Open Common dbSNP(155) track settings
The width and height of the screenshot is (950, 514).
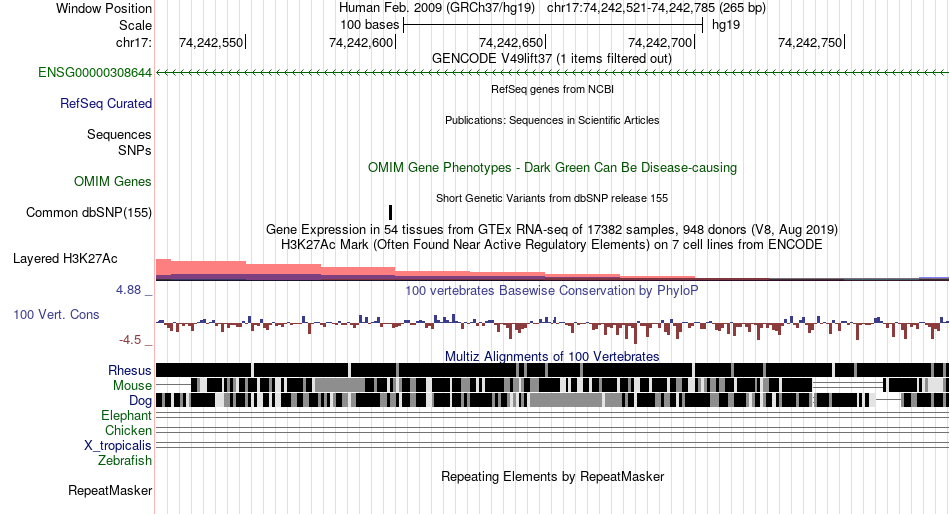[x=89, y=213]
